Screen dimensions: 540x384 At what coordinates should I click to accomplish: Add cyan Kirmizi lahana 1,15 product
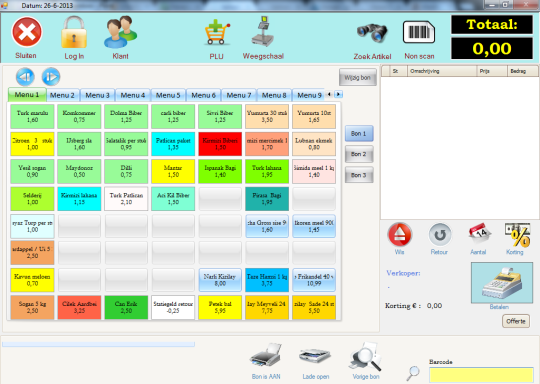tap(79, 199)
